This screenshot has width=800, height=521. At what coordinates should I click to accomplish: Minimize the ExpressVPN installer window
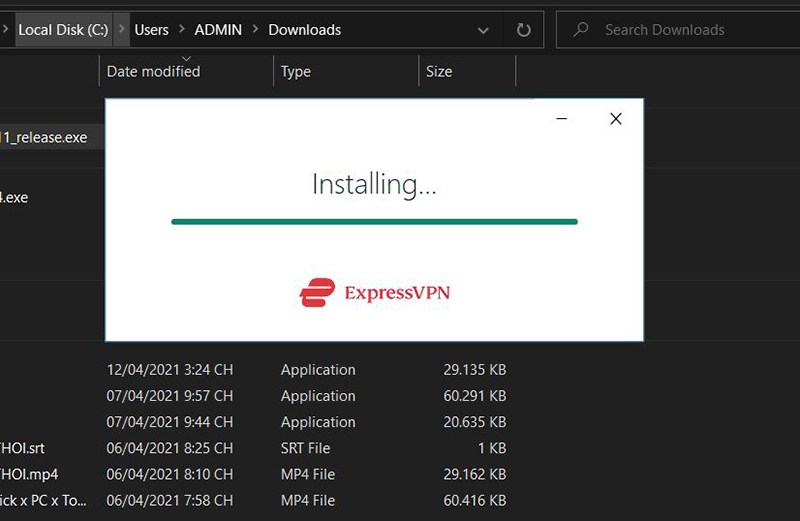point(562,119)
